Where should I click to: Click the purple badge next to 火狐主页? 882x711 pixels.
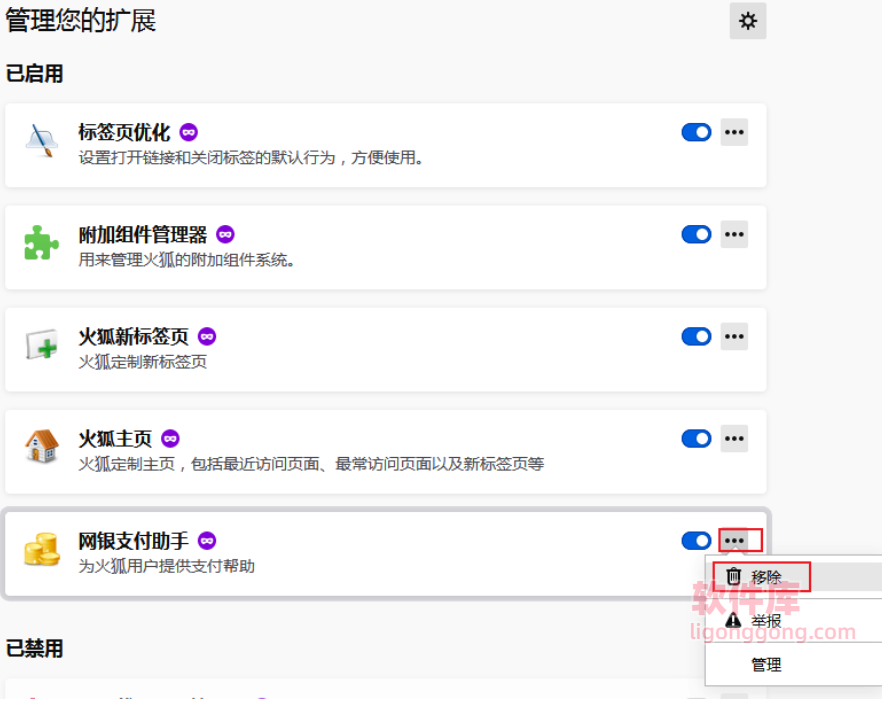point(171,438)
